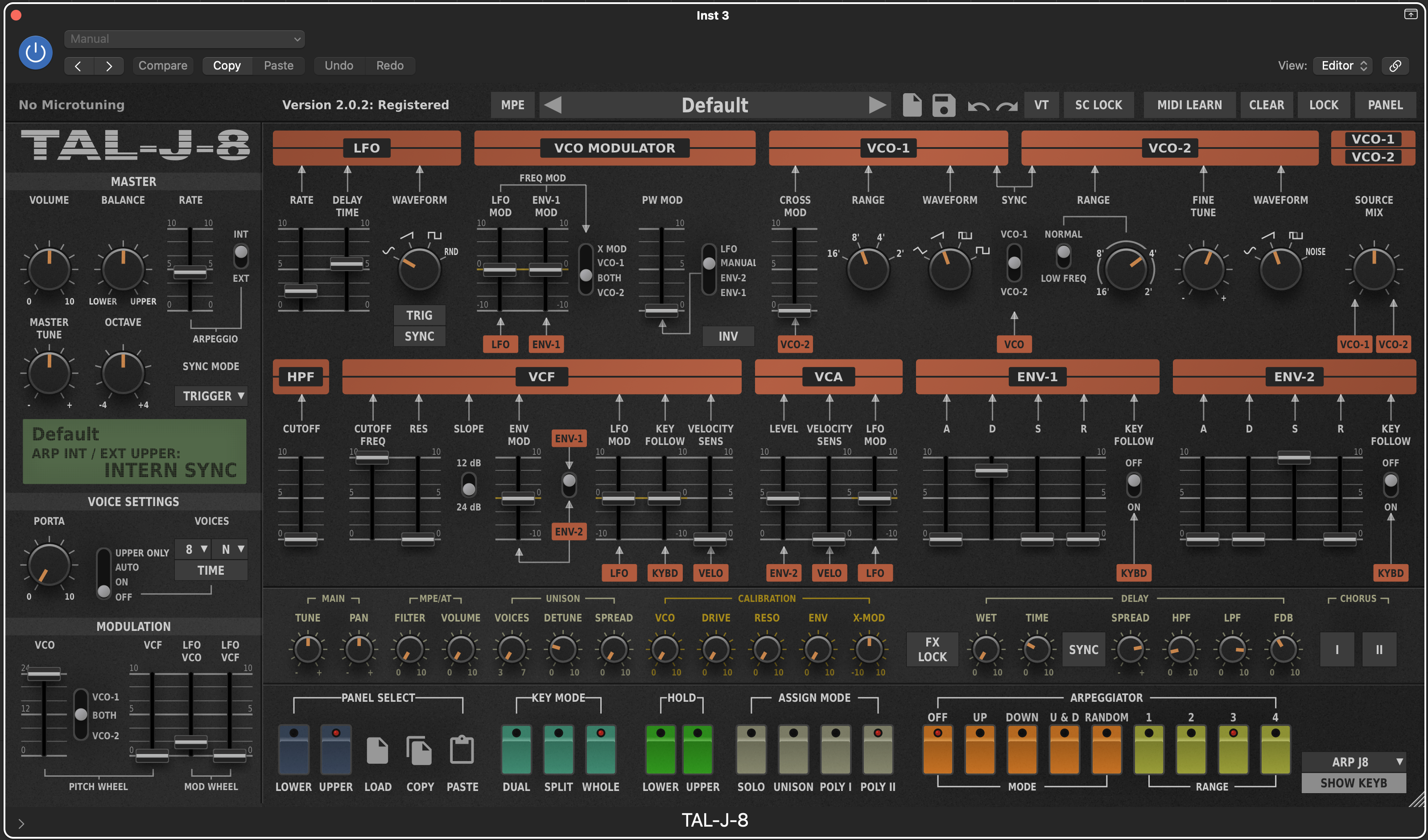Viewport: 1428px width, 840px height.
Task: Open the SYNC MODE TRIGGER dropdown
Action: 211,396
